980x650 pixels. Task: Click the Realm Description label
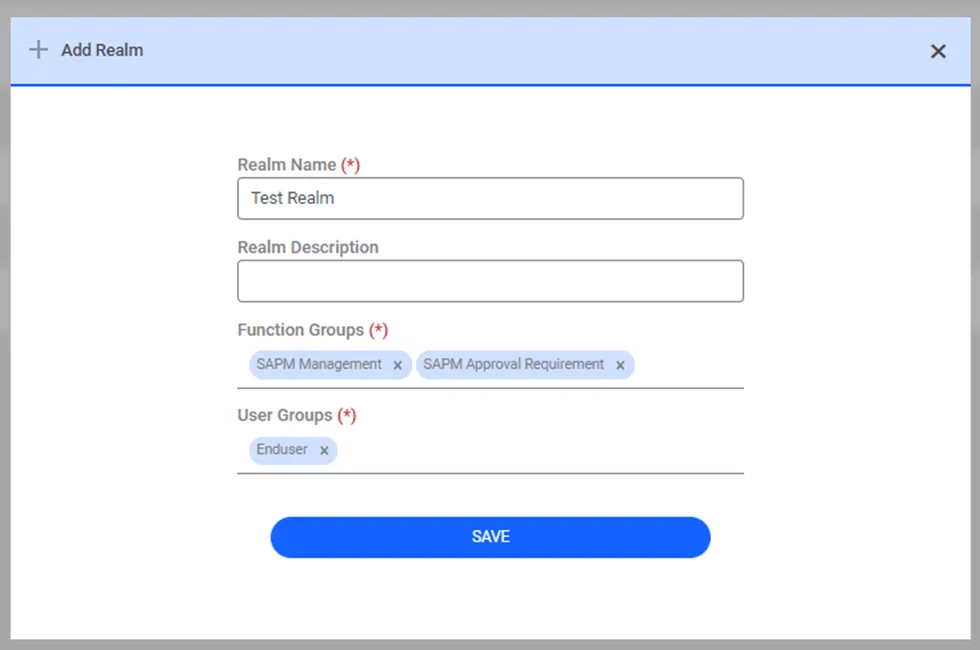pos(308,248)
